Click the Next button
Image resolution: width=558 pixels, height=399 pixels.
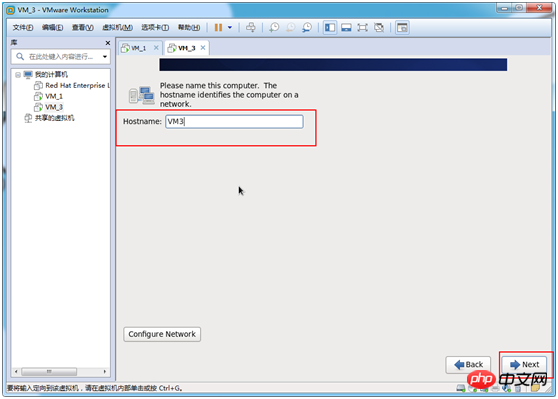(x=524, y=364)
